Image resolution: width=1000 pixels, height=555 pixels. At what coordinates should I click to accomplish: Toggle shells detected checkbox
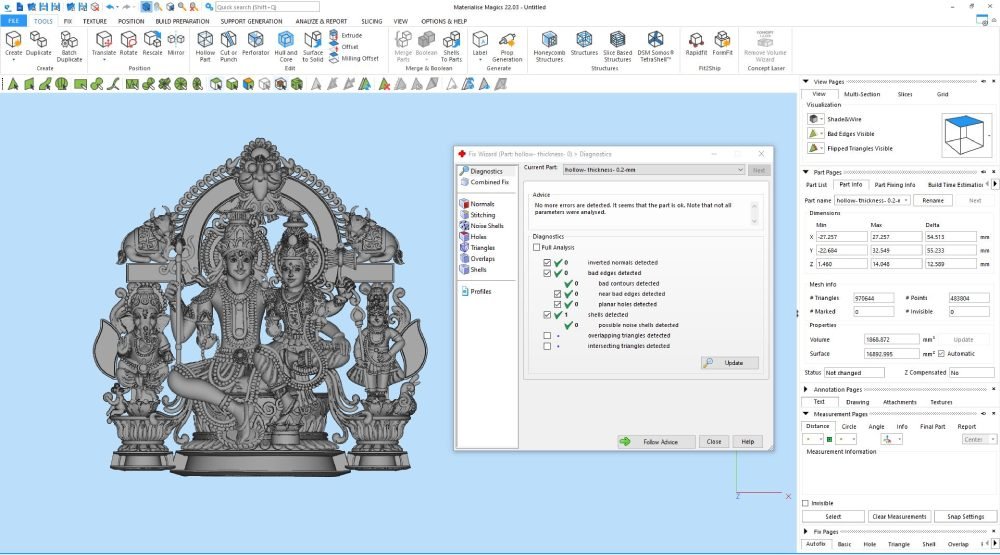point(547,315)
